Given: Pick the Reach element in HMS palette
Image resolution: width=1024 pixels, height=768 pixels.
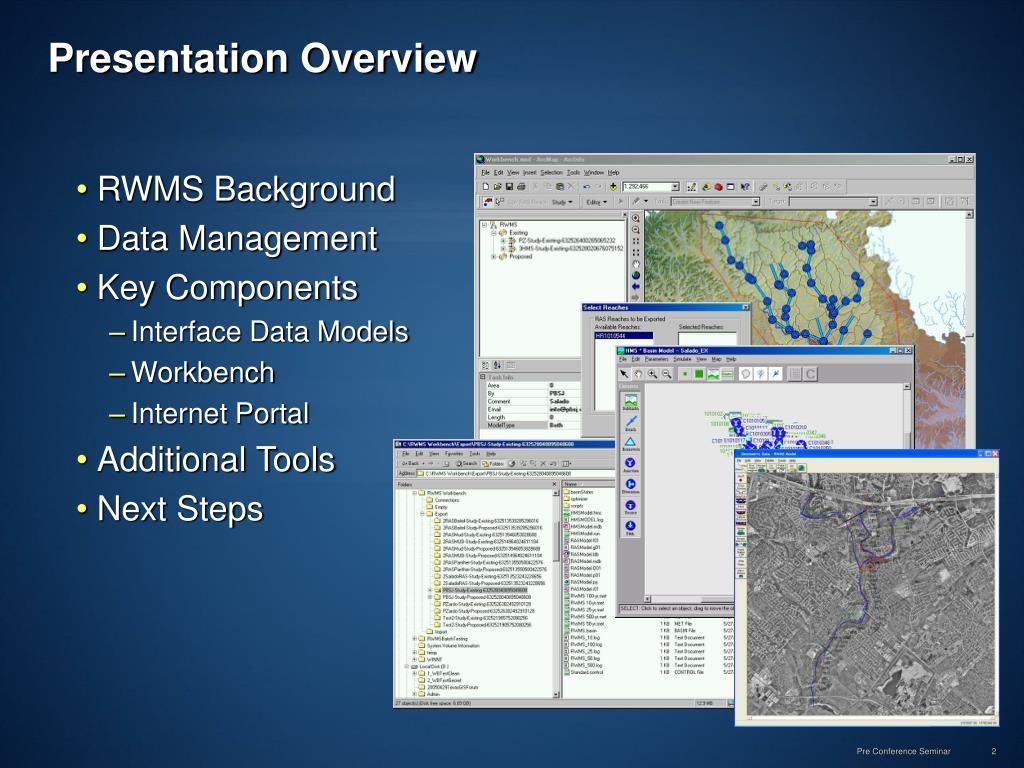Looking at the screenshot, I should 630,423.
